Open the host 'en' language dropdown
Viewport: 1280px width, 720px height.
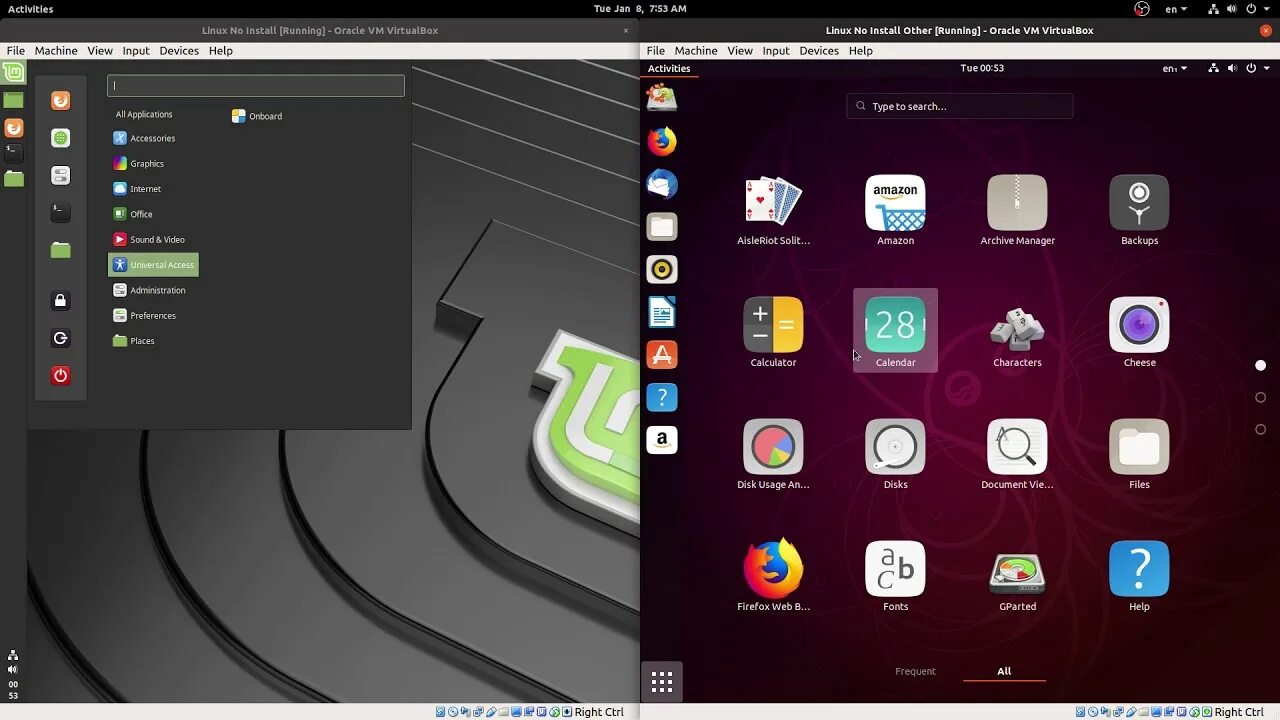[x=1176, y=9]
